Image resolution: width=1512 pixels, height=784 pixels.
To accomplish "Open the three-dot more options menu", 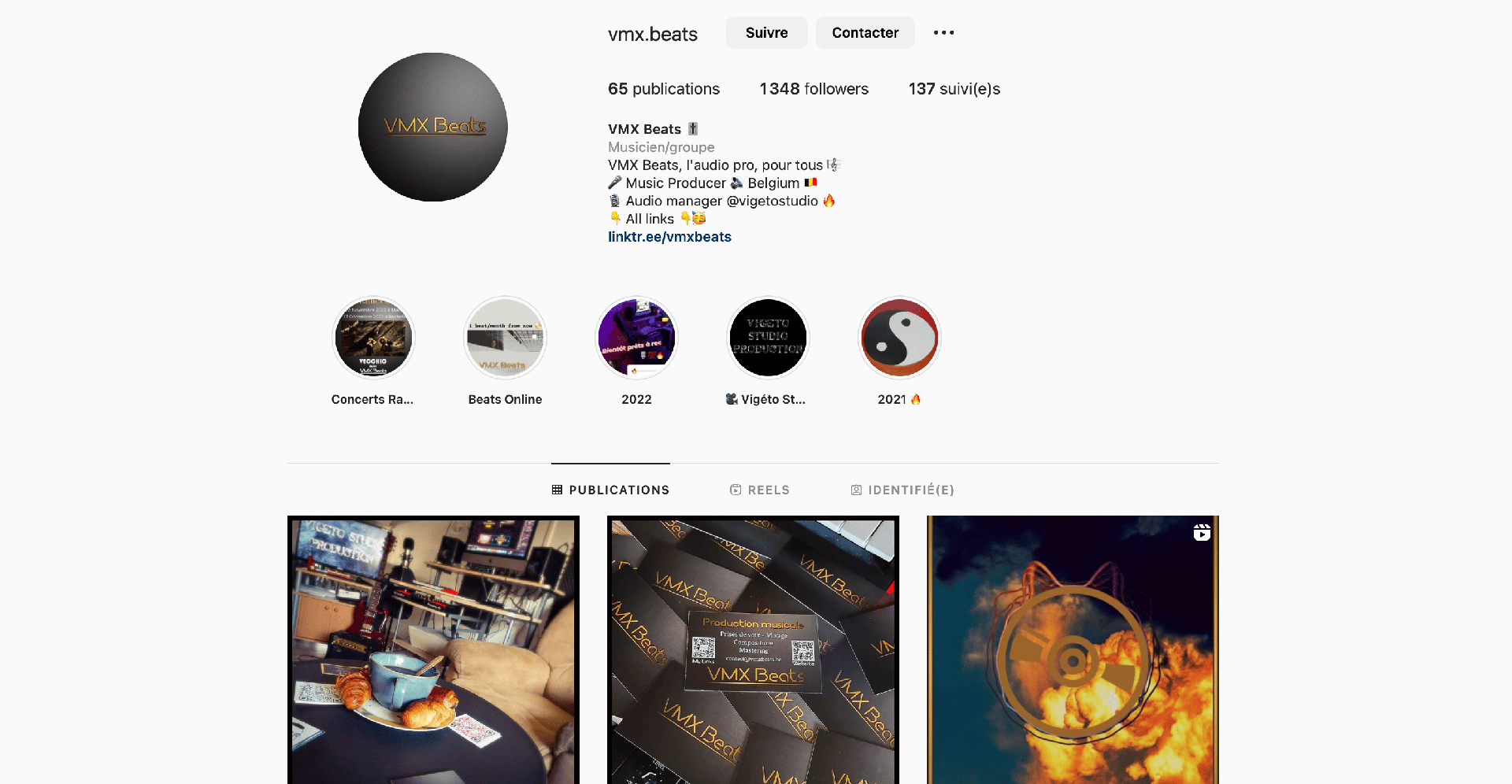I will coord(943,32).
